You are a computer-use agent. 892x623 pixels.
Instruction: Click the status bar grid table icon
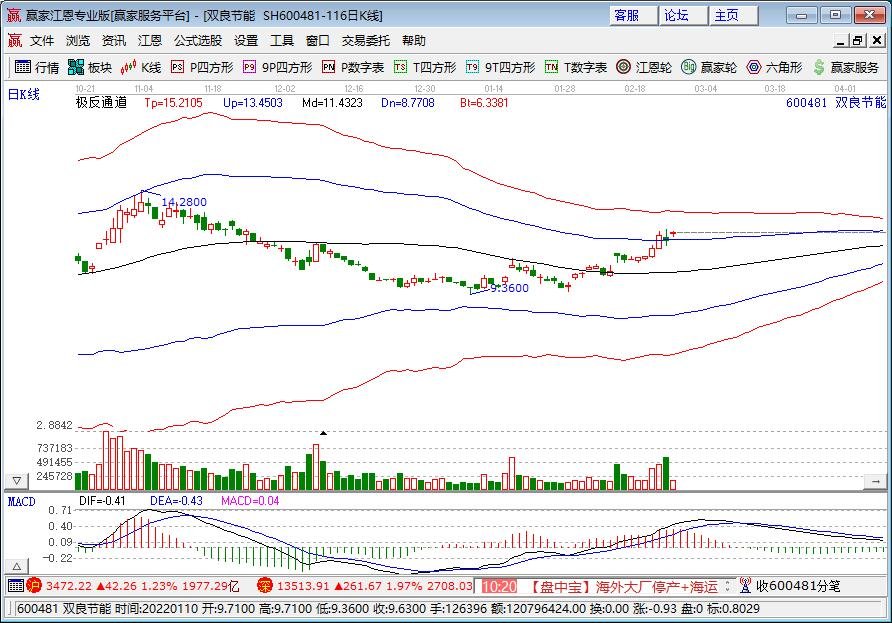click(x=16, y=585)
